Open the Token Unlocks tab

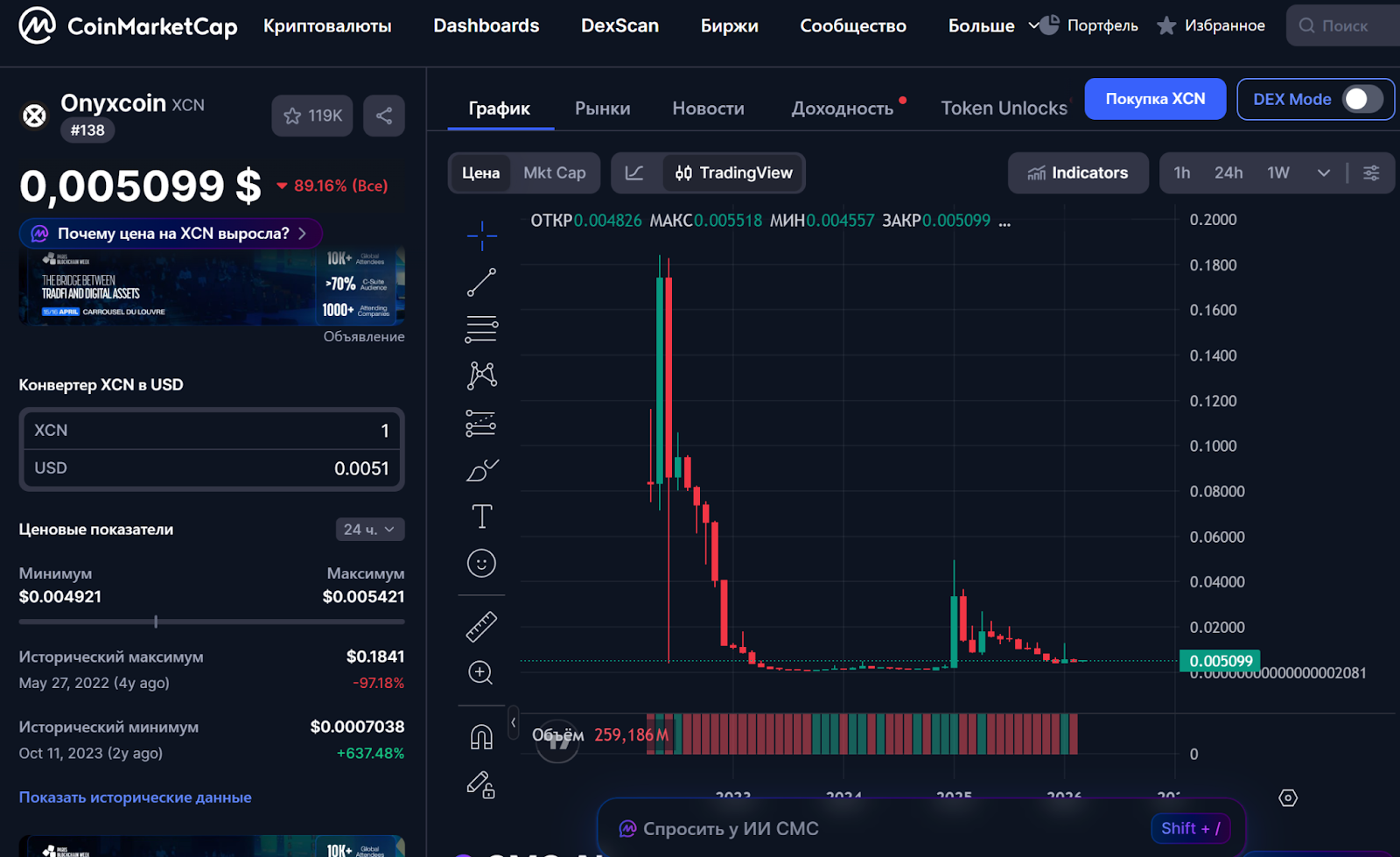click(1004, 109)
